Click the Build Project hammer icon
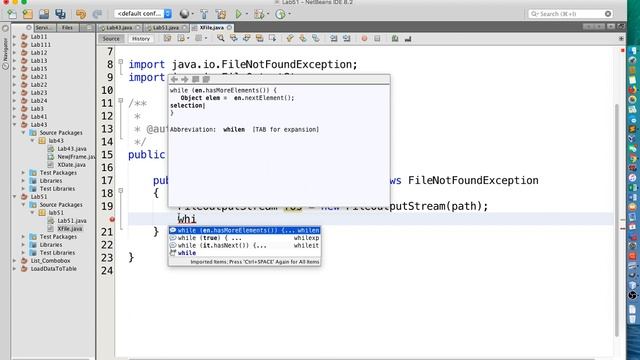Screen dimensions: 640x360 (x=204, y=14)
